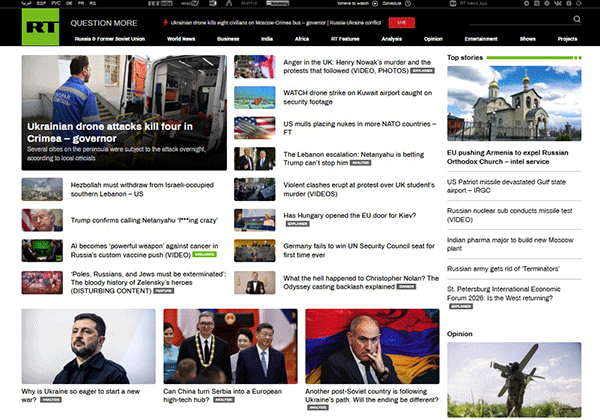Open Has Hungary opened EU door article

pyautogui.click(x=350, y=215)
